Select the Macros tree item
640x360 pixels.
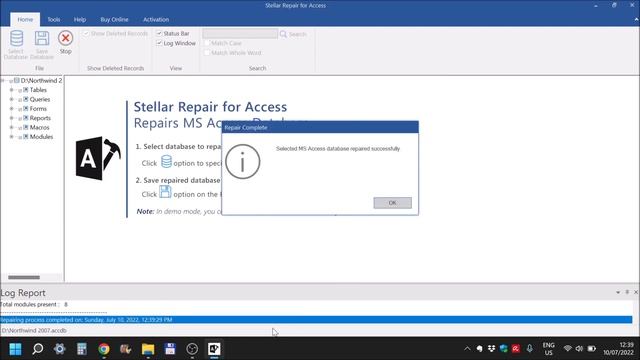click(39, 127)
